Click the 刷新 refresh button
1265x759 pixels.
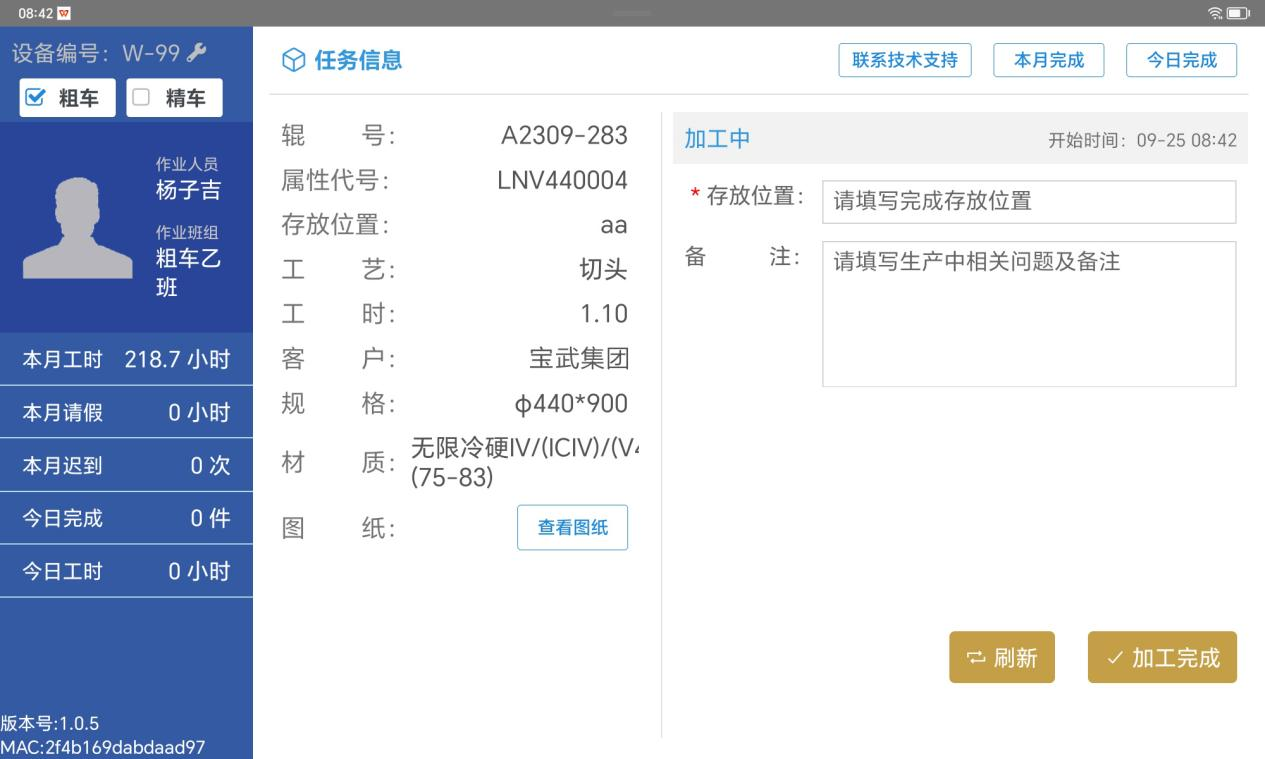pyautogui.click(x=1001, y=657)
